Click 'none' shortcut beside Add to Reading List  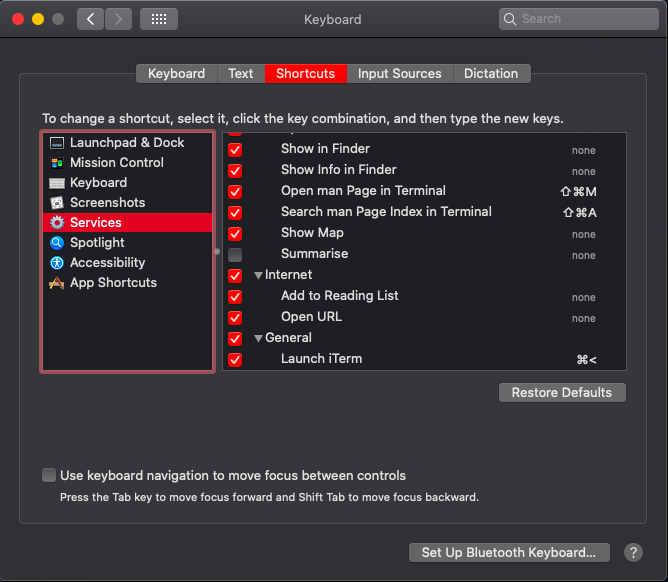[x=584, y=297]
